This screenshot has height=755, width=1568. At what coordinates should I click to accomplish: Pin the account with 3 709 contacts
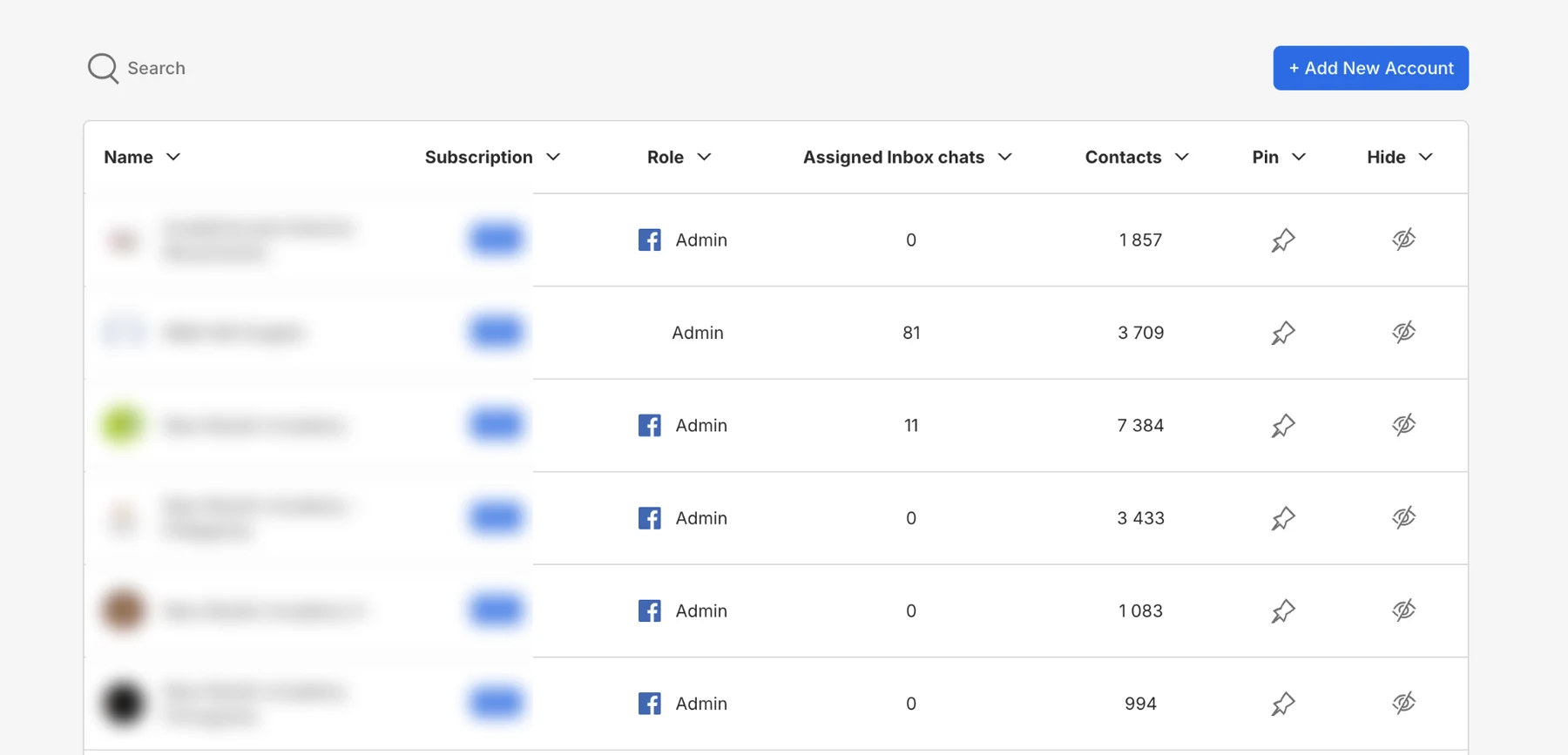pyautogui.click(x=1282, y=333)
